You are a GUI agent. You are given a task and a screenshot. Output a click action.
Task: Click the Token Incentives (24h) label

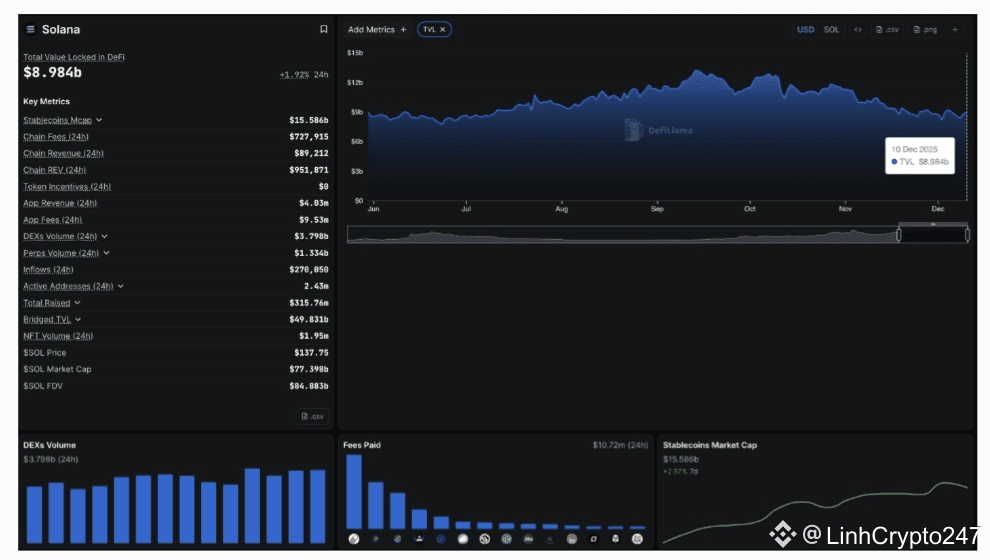coord(67,186)
